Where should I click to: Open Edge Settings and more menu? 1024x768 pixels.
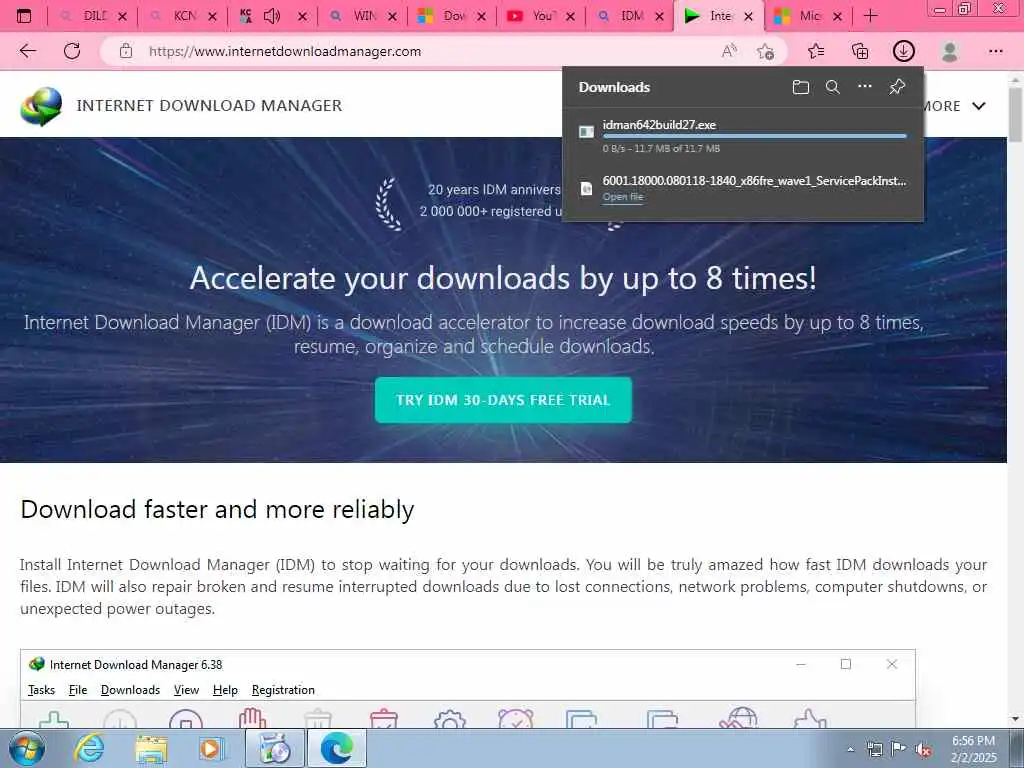tap(995, 51)
